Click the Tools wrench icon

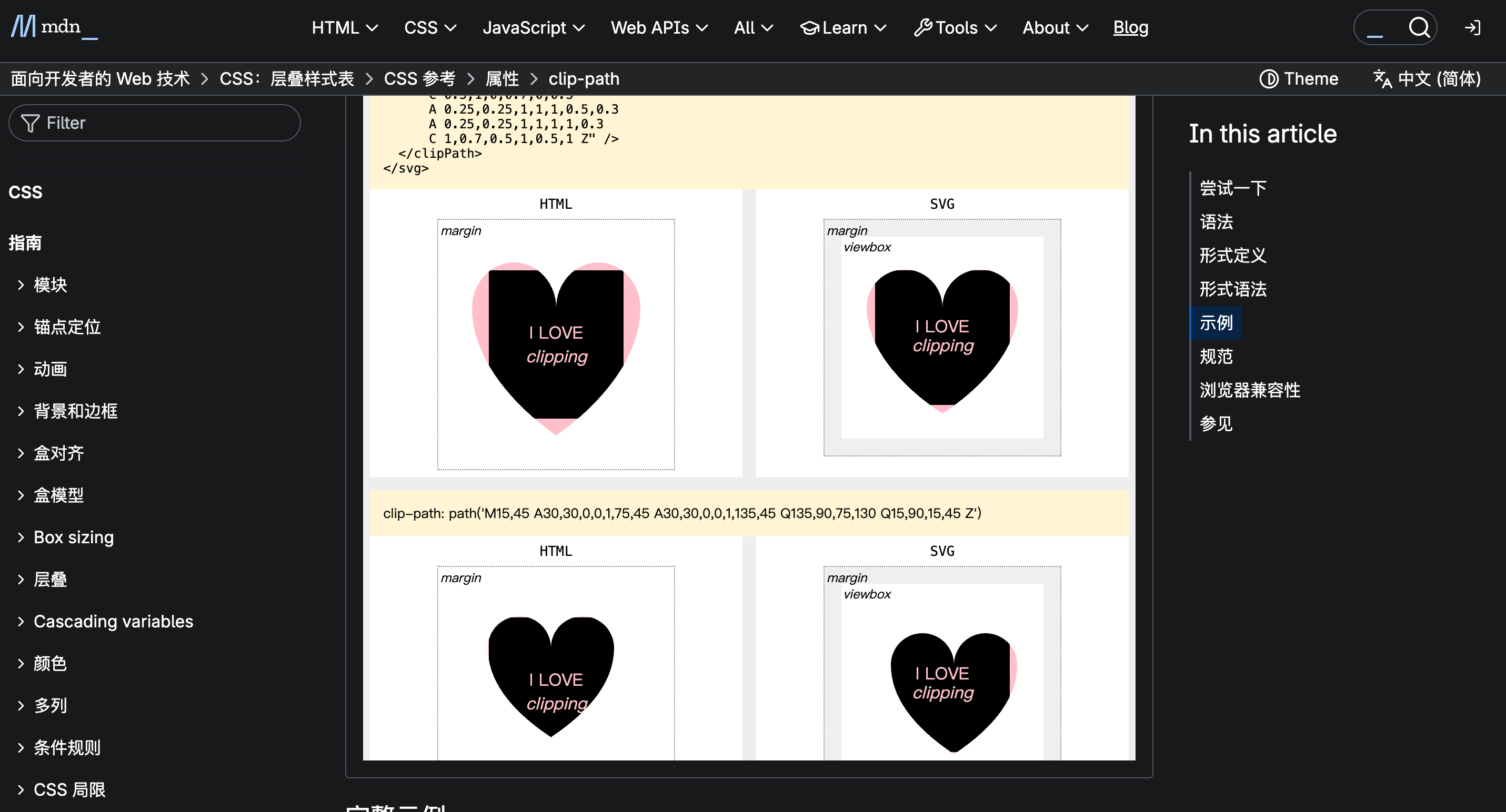[x=922, y=27]
